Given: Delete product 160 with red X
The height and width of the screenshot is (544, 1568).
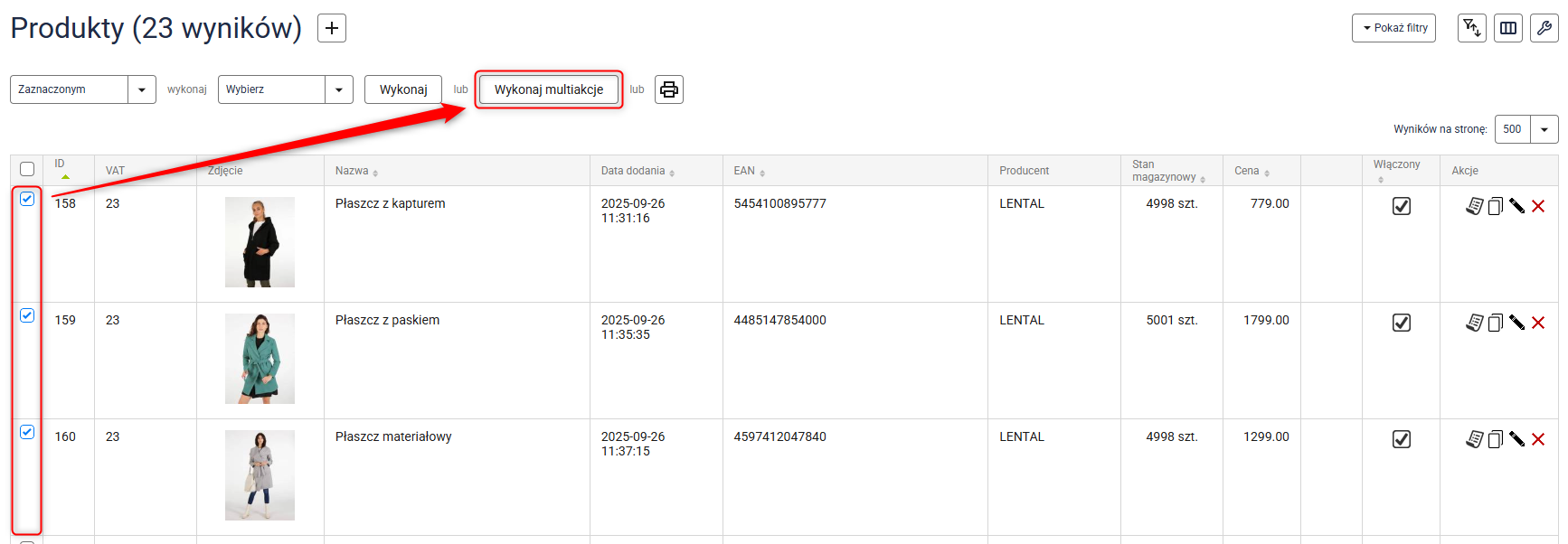Looking at the screenshot, I should 1538,439.
